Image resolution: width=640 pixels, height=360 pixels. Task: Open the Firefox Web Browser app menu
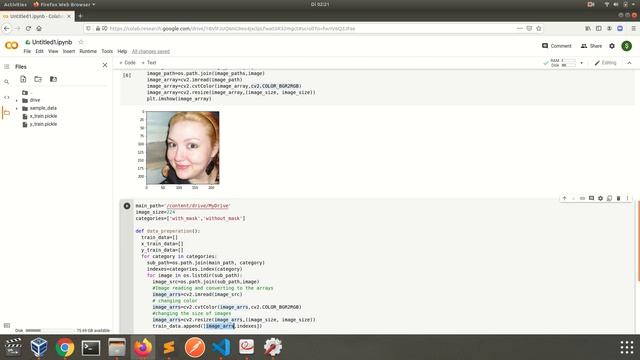click(64, 4)
